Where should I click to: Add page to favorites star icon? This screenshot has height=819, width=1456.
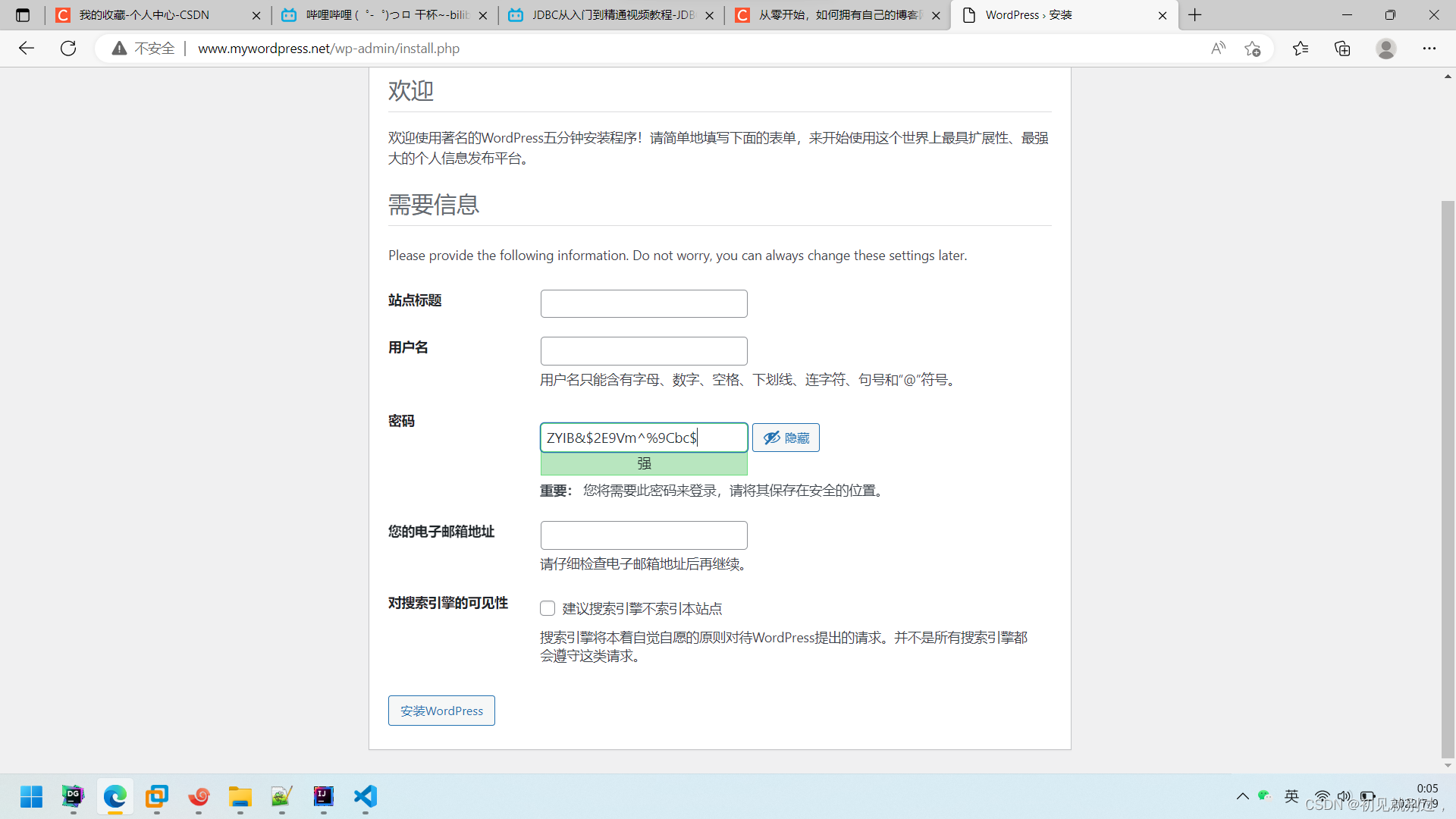point(1252,49)
